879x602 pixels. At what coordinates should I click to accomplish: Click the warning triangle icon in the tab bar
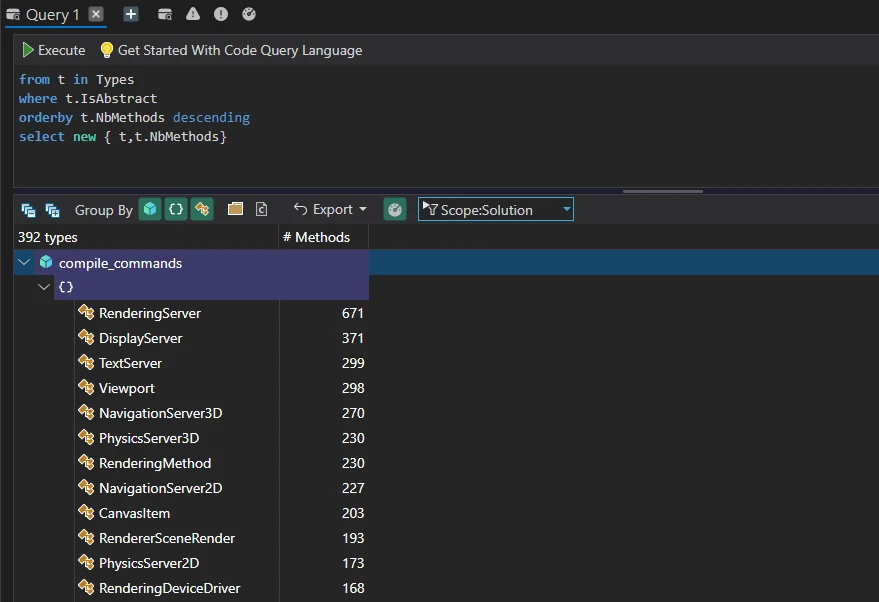point(193,14)
